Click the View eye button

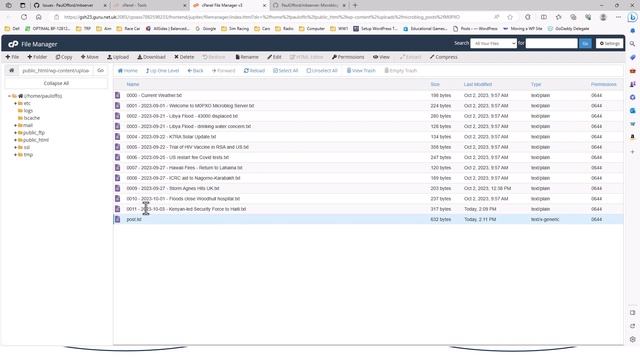381,57
